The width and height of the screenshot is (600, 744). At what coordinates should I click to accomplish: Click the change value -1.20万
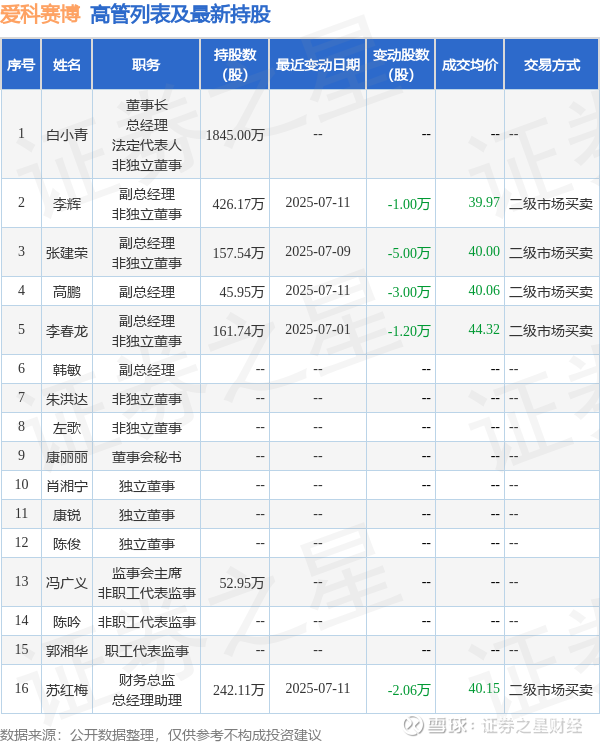coord(409,331)
